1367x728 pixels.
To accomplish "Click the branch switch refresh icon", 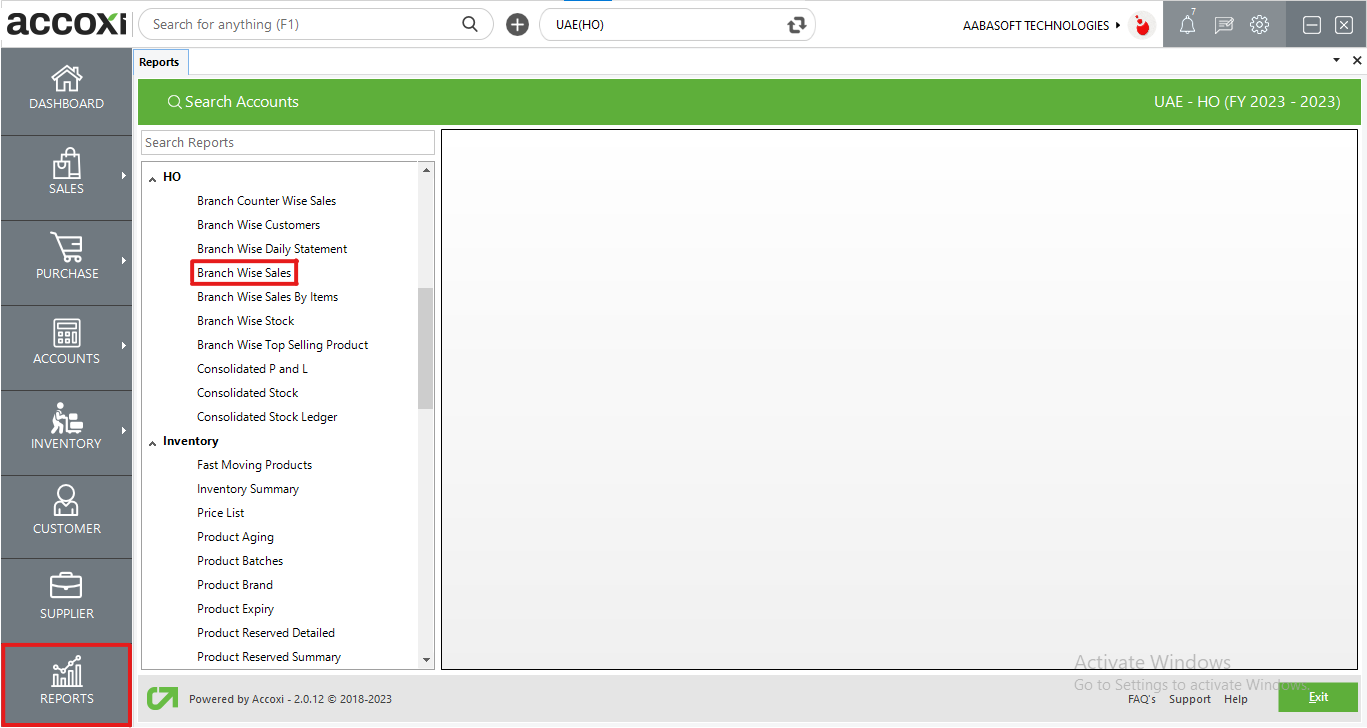I will 796,25.
